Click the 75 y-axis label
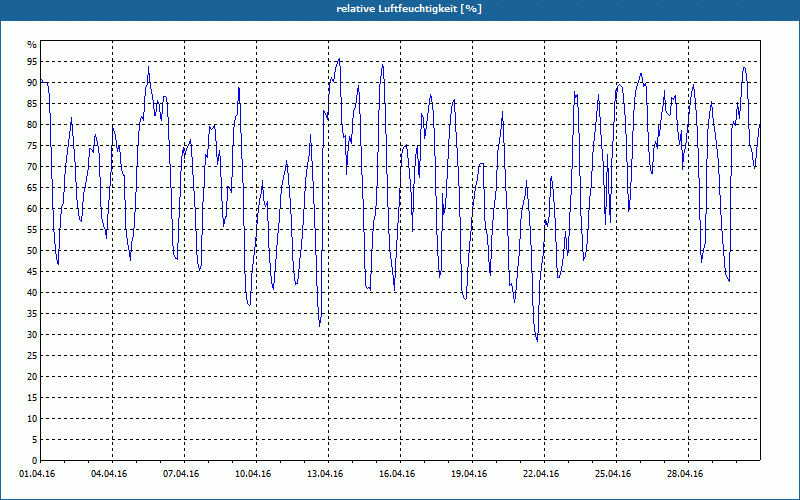Image resolution: width=800 pixels, height=500 pixels. pos(32,145)
